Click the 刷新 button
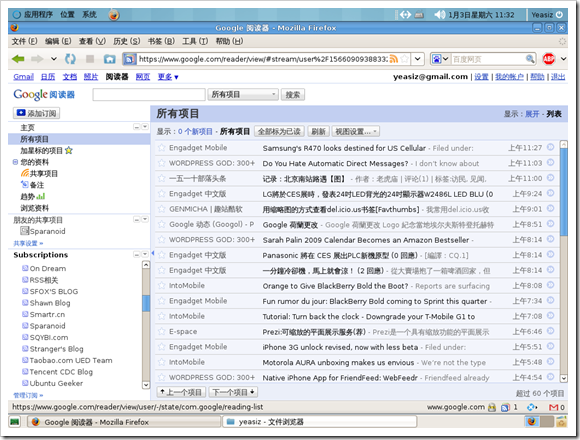This screenshot has height=440, width=580. 318,132
